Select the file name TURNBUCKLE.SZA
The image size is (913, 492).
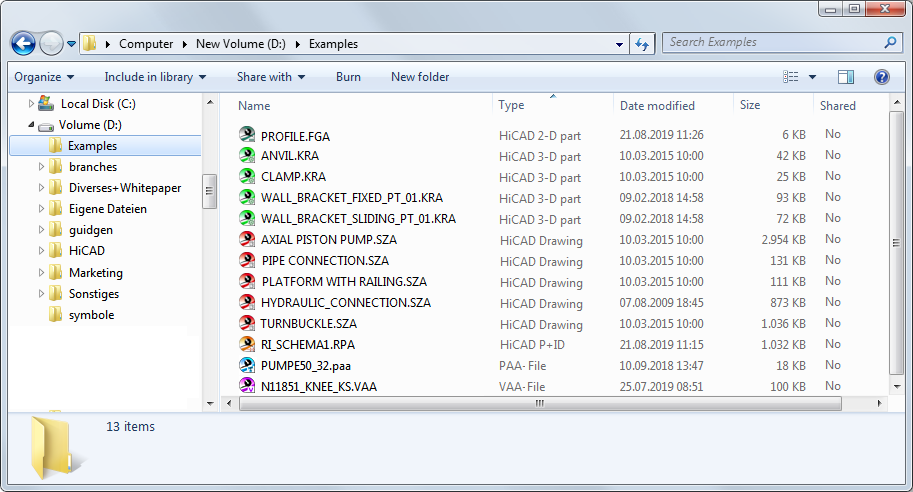click(309, 324)
